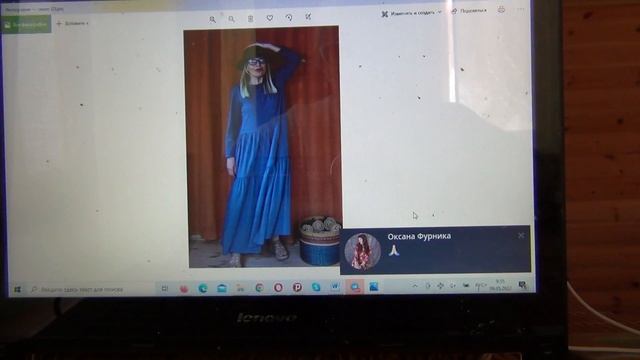The height and width of the screenshot is (360, 640).
Task: Click the zoom out magnifier icon
Action: point(231,19)
